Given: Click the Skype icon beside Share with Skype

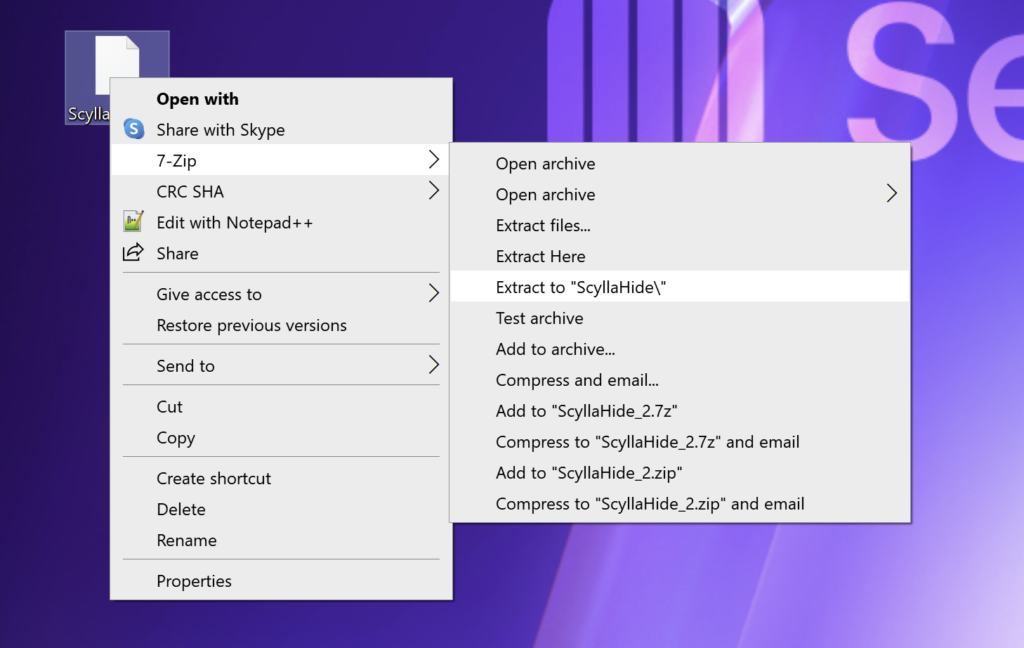Looking at the screenshot, I should pos(134,130).
